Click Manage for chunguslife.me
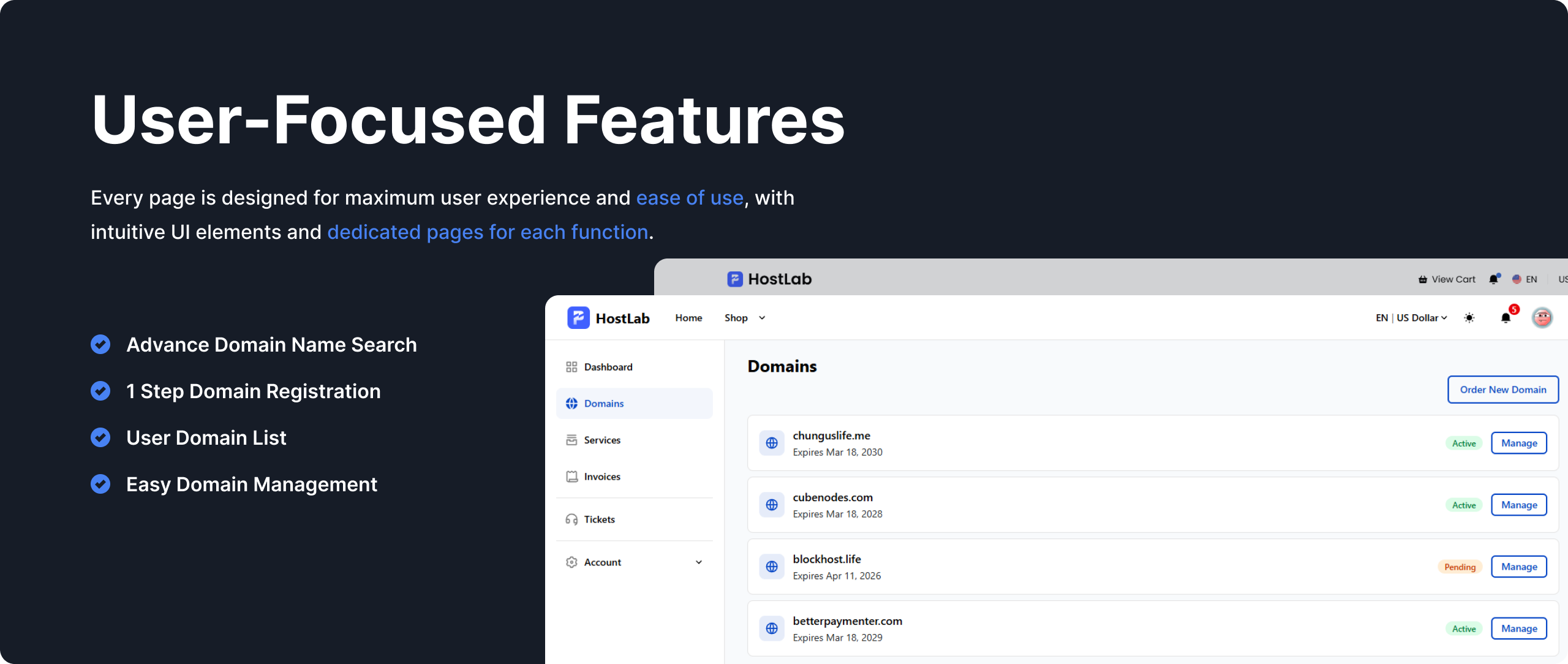This screenshot has height=664, width=1568. click(1518, 443)
